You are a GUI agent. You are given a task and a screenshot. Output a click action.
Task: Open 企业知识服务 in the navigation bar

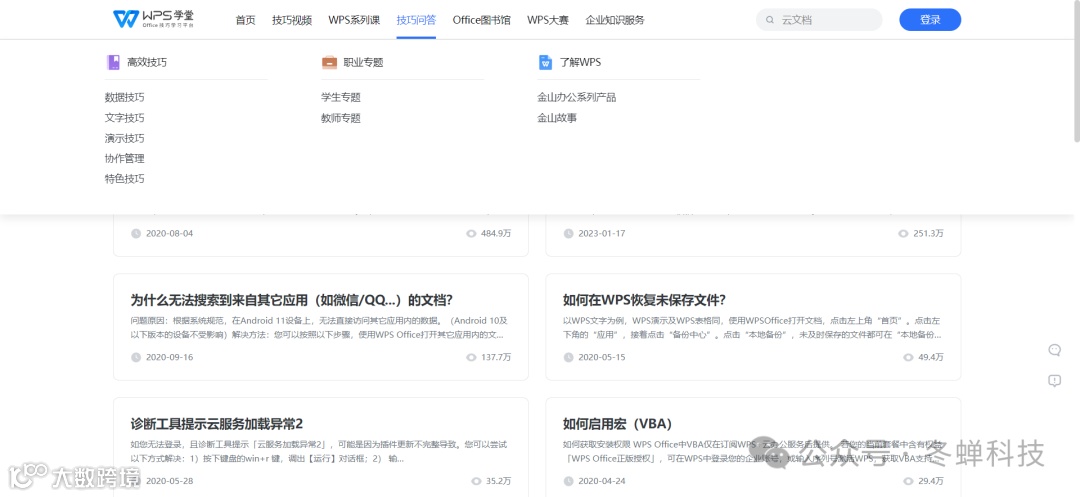615,20
